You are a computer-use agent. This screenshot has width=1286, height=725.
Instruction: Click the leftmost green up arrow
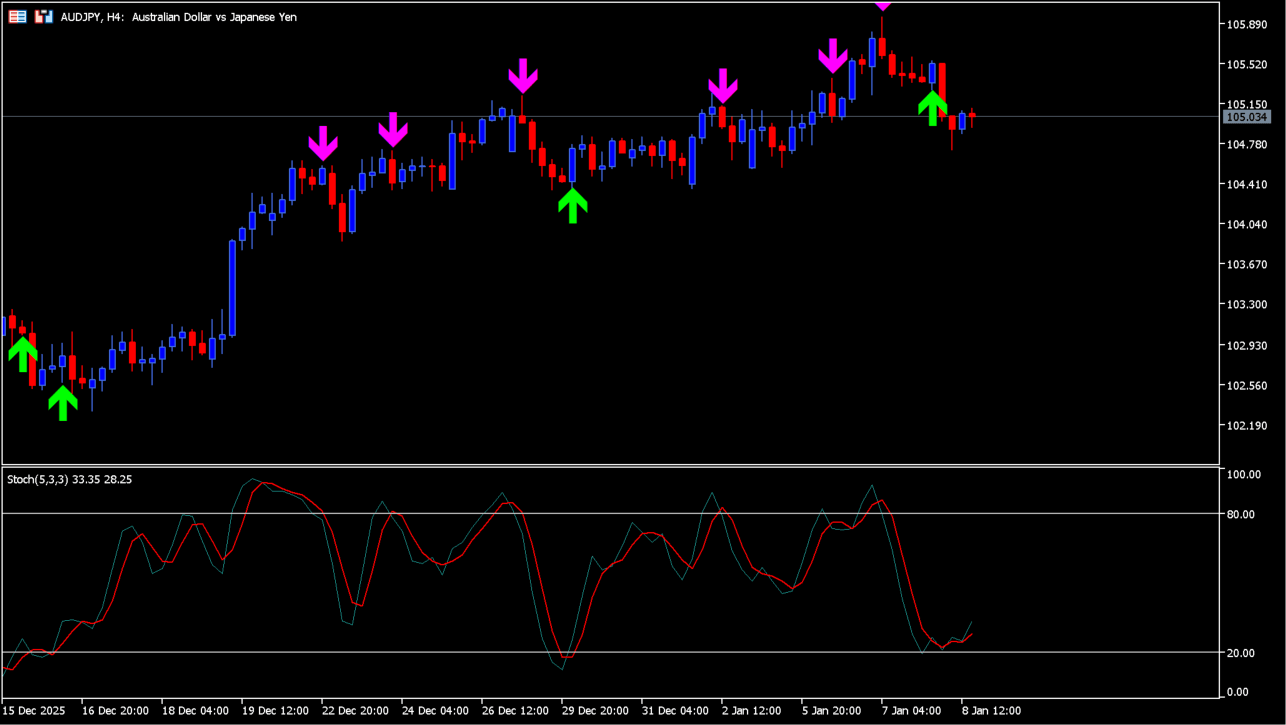[x=22, y=354]
